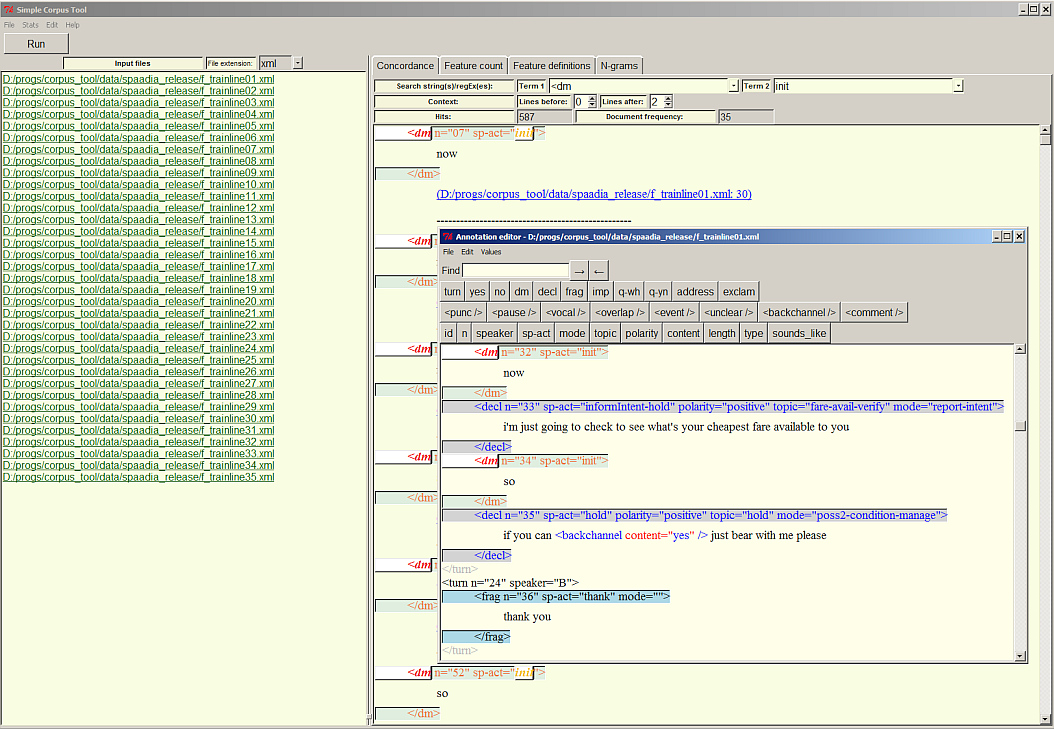Insert the <pause /> tag

pos(513,312)
